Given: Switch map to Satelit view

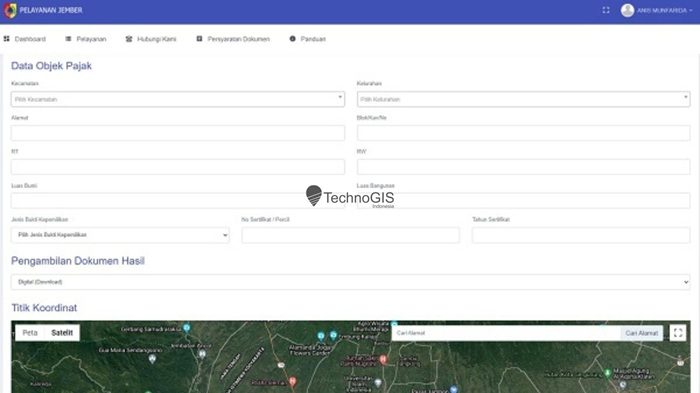Looking at the screenshot, I should tap(62, 333).
